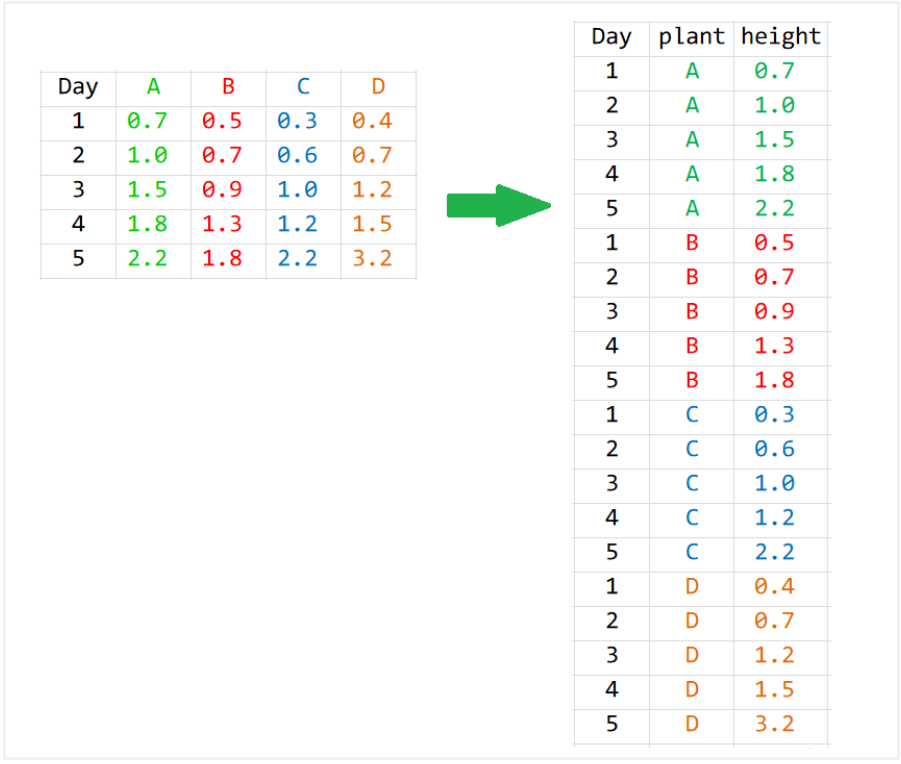Select green 1.5 cell in the left table

pyautogui.click(x=147, y=190)
